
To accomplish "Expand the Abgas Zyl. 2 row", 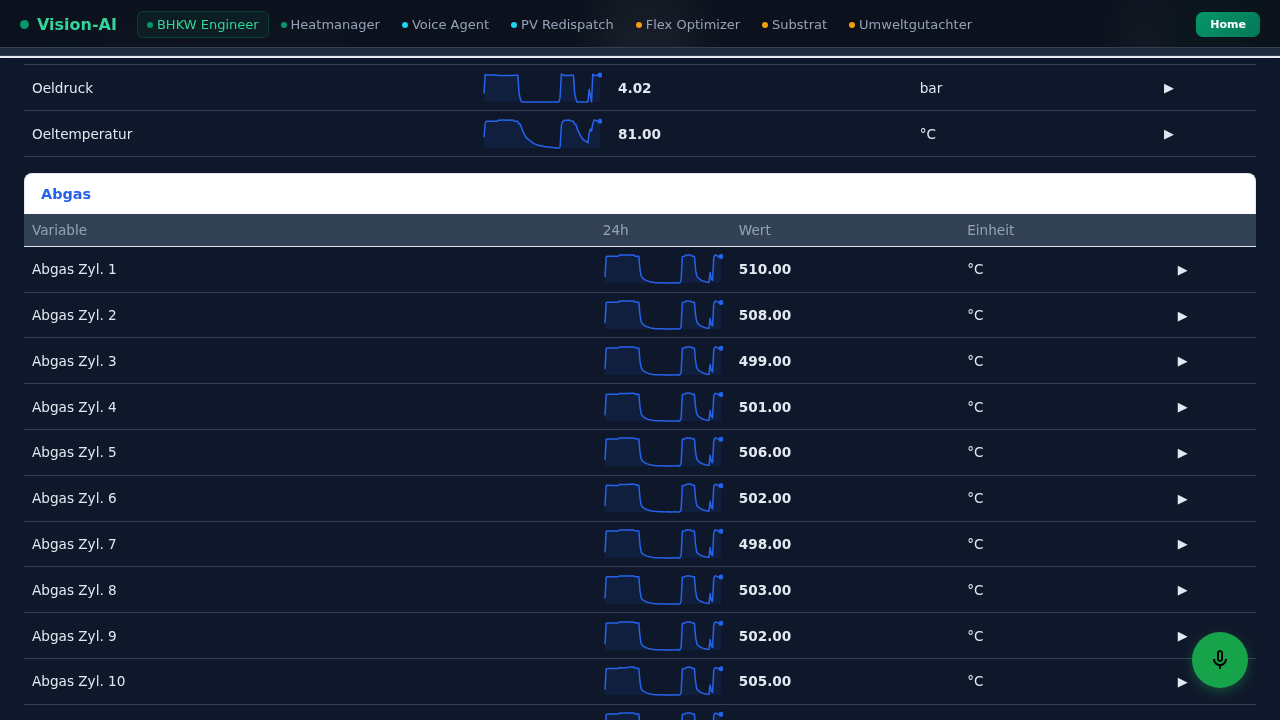I will click(1182, 315).
